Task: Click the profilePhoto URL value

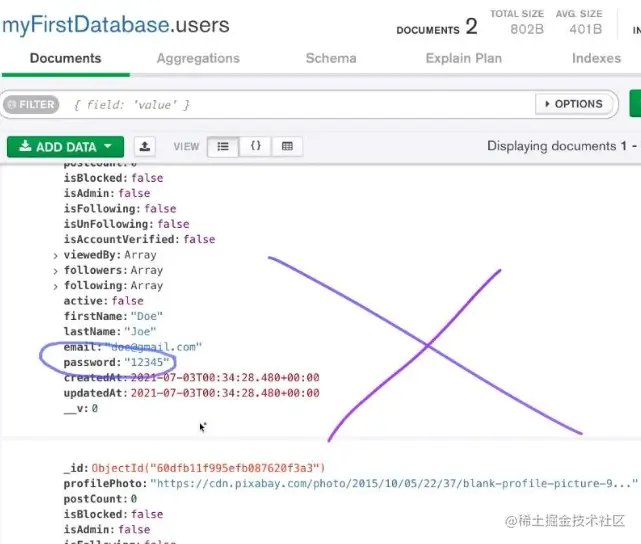Action: 394,484
